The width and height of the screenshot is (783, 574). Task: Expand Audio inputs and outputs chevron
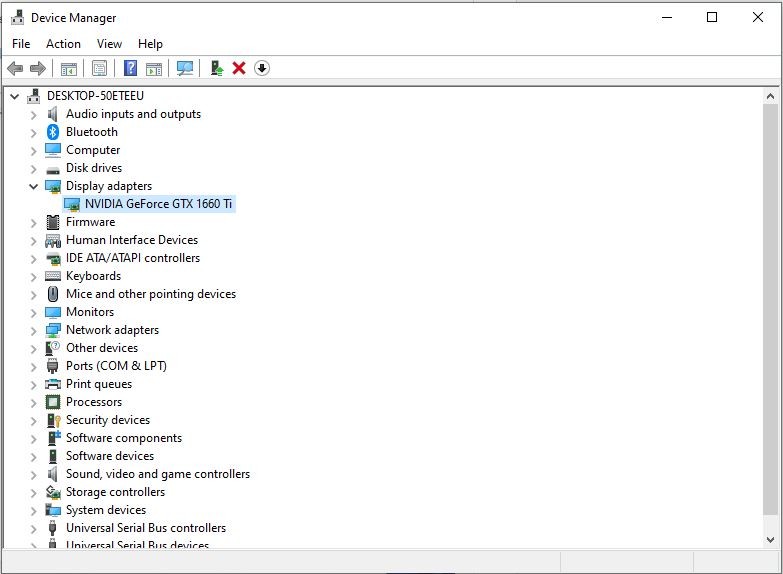[x=33, y=115]
